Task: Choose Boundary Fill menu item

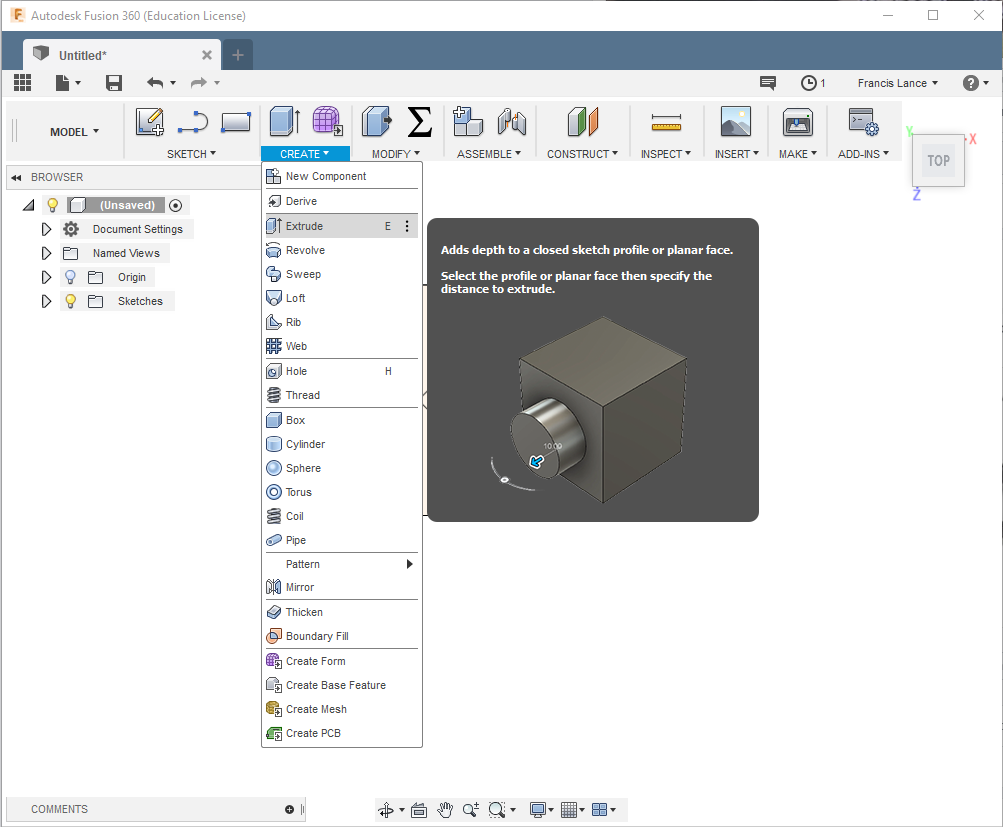Action: (342, 636)
